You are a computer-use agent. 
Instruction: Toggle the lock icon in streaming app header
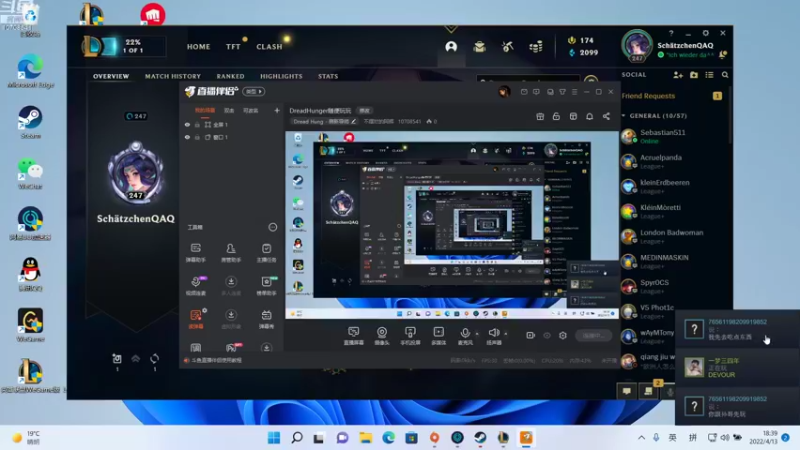coord(556,116)
